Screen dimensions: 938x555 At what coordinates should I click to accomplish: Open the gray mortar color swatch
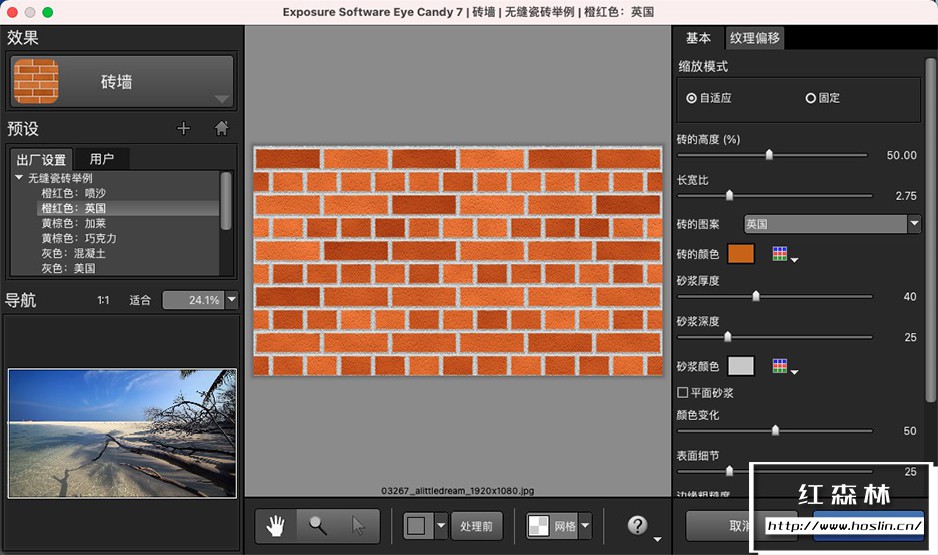741,365
